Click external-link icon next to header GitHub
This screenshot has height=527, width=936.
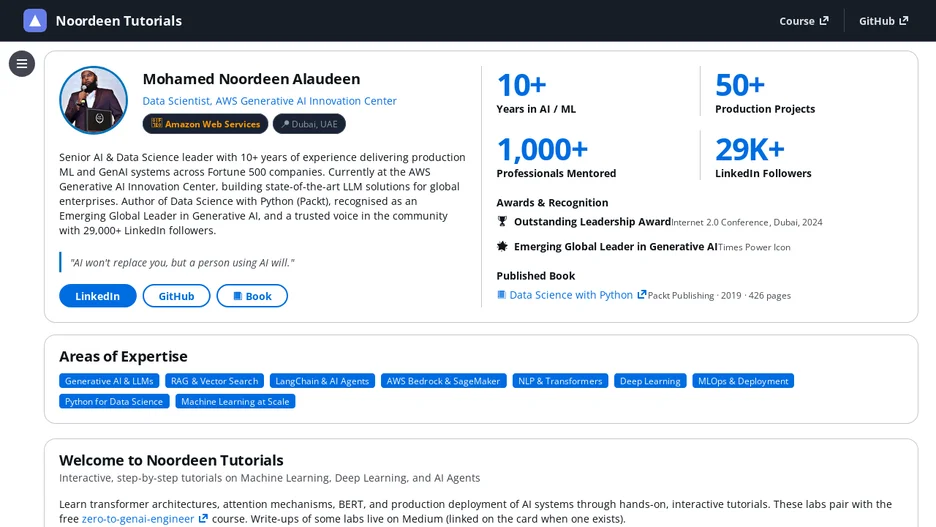(x=904, y=21)
